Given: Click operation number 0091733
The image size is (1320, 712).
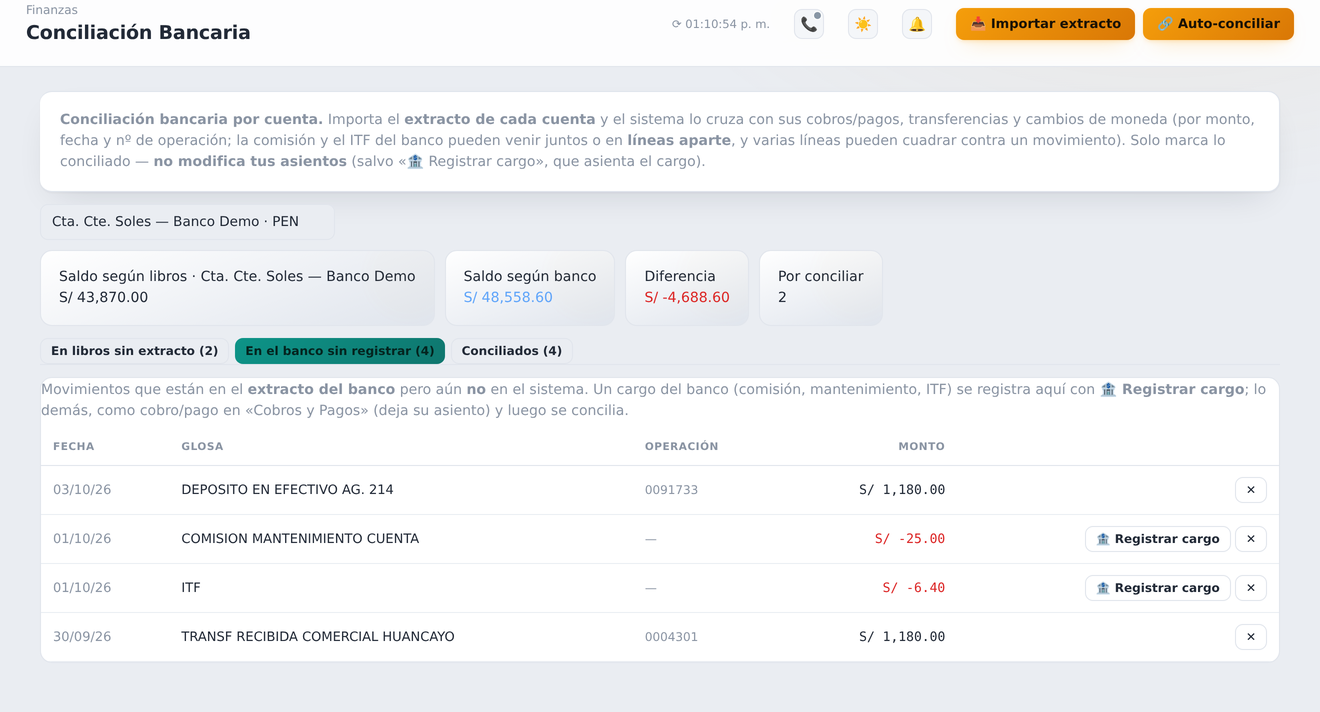Looking at the screenshot, I should 672,490.
